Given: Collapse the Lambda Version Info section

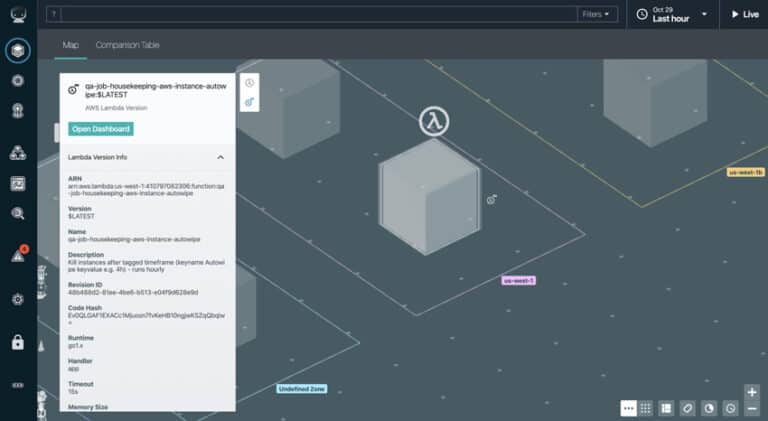Looking at the screenshot, I should point(220,157).
